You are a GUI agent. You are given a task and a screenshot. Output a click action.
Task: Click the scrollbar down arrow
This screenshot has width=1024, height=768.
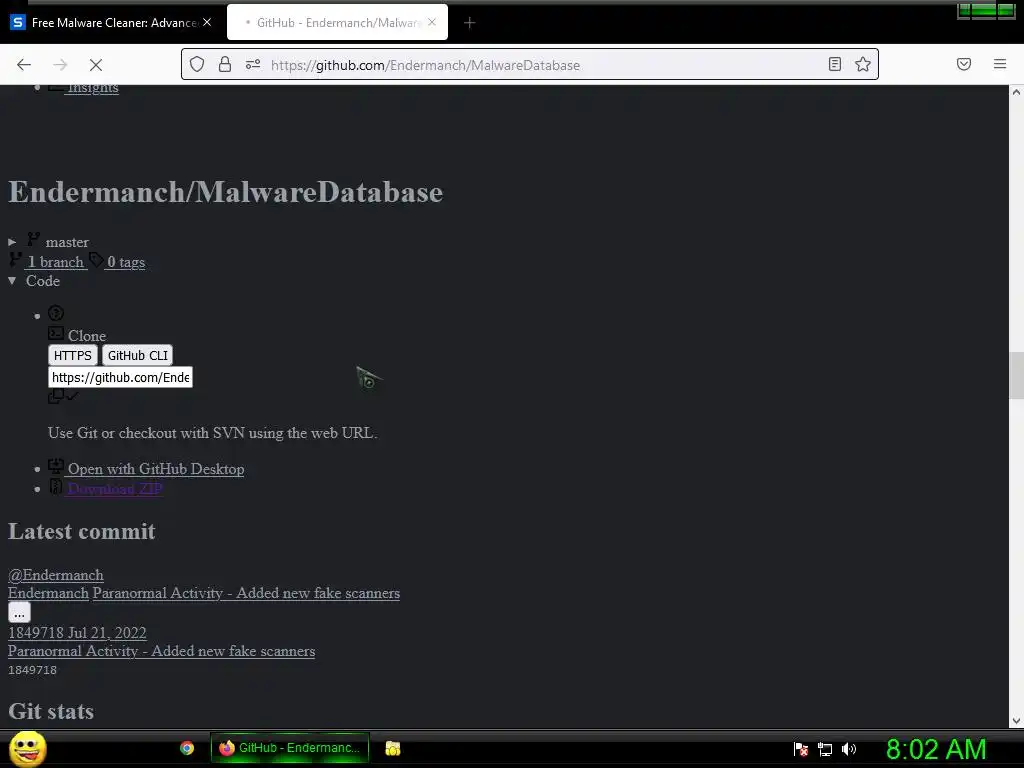tap(1016, 721)
